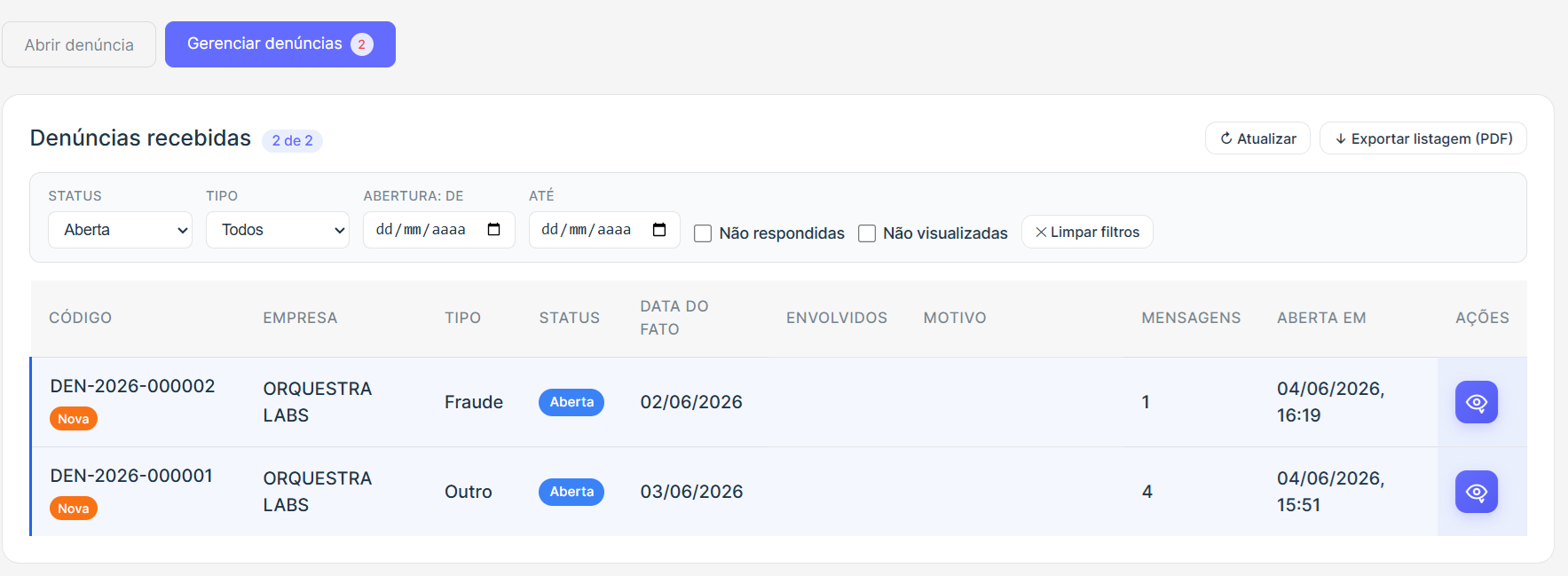The image size is (1568, 576).
Task: Select code DEN-2026-000001
Action: tap(131, 476)
